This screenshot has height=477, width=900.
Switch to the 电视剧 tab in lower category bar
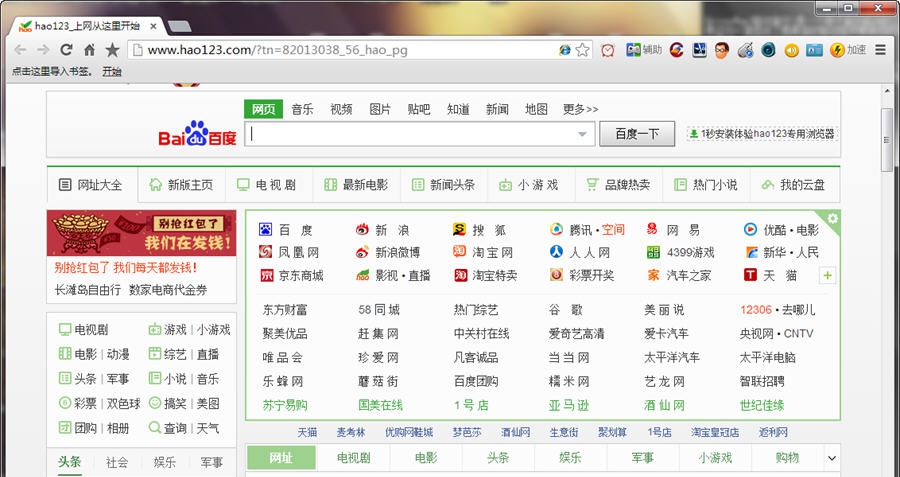click(x=353, y=458)
